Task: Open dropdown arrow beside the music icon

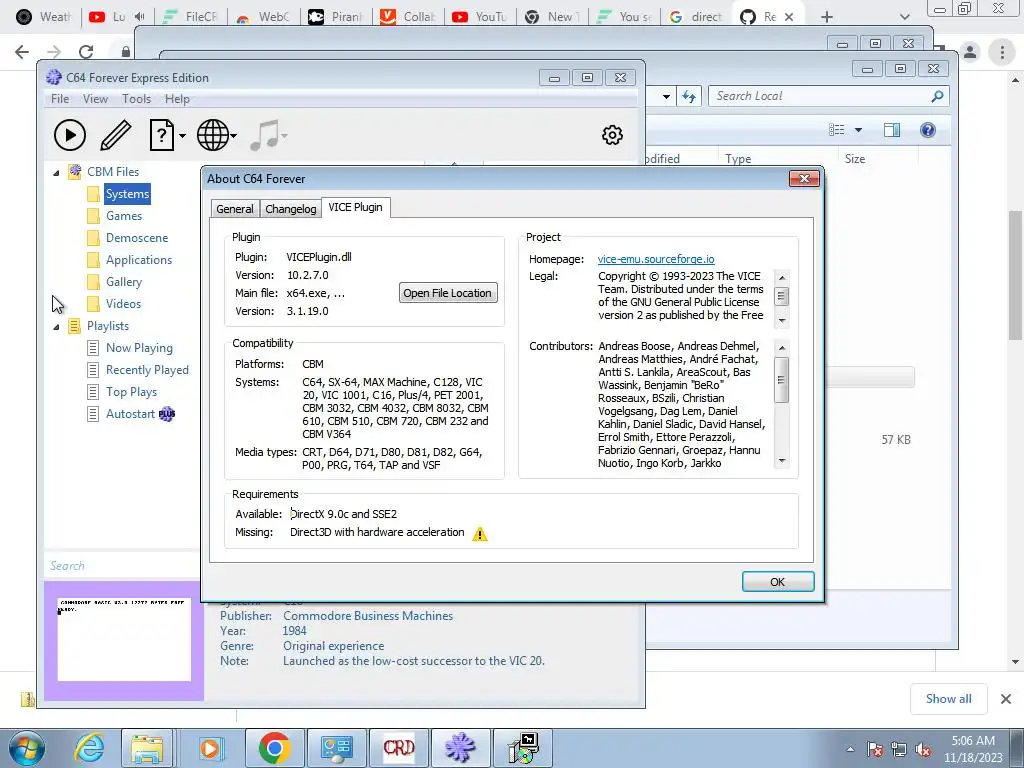Action: (284, 136)
